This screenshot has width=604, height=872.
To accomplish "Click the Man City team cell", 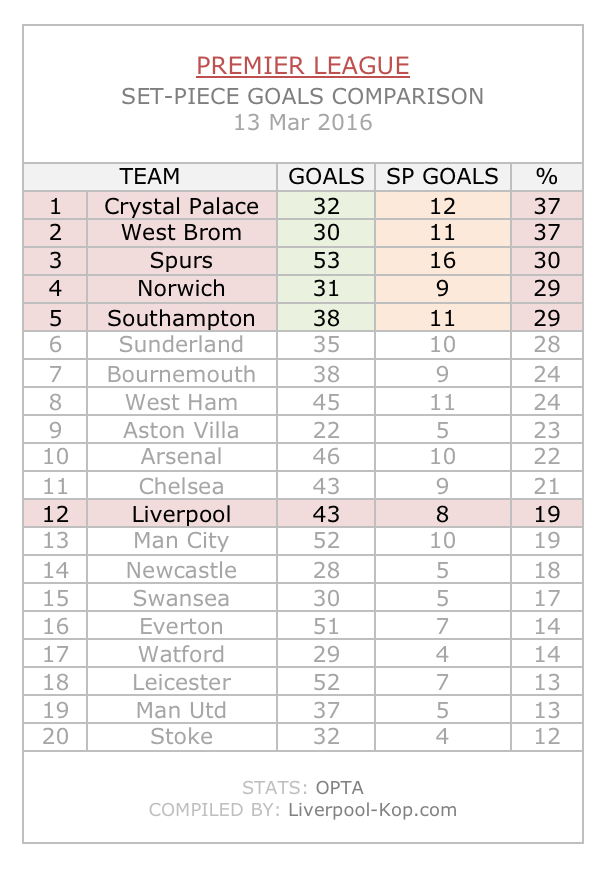I will tap(182, 540).
